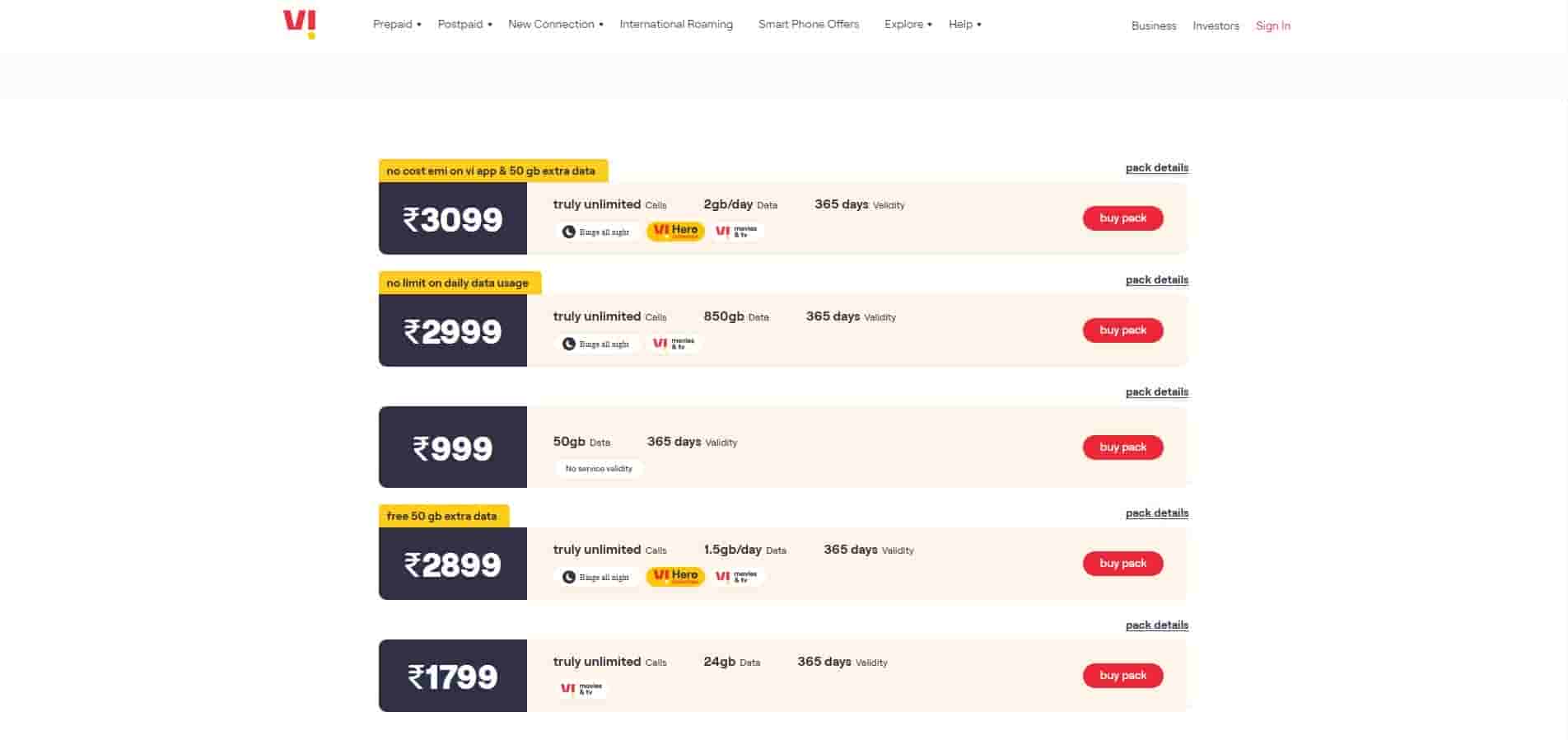Click Vi Hero badge on ₹2899 plan

pos(675,576)
